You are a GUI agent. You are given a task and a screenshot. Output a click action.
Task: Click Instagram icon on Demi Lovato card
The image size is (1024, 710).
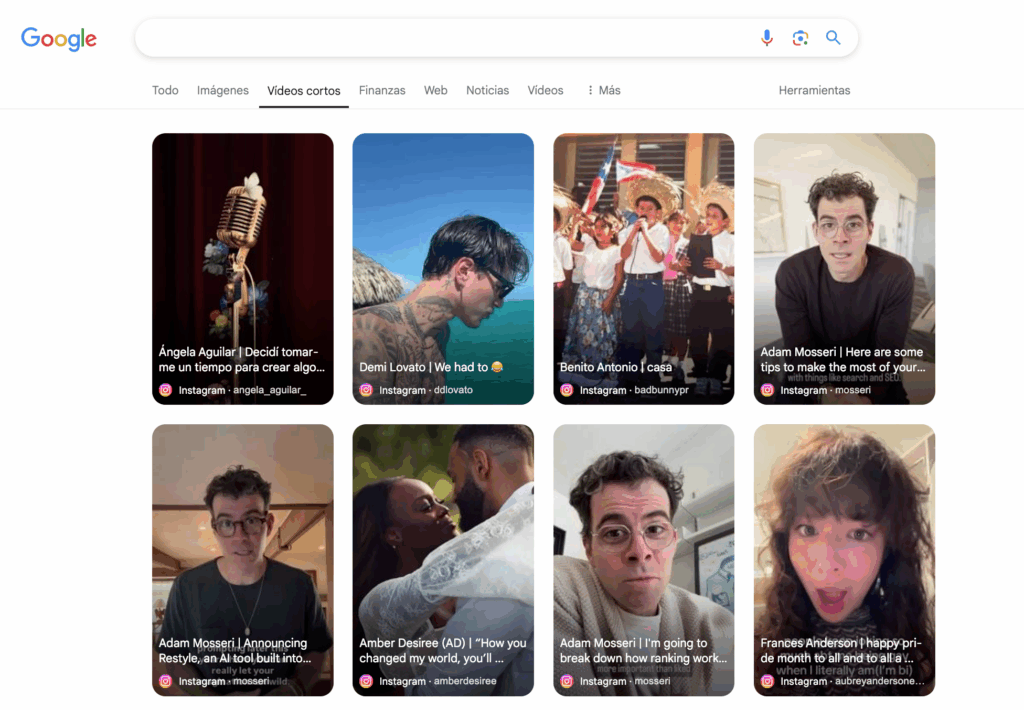(x=366, y=390)
